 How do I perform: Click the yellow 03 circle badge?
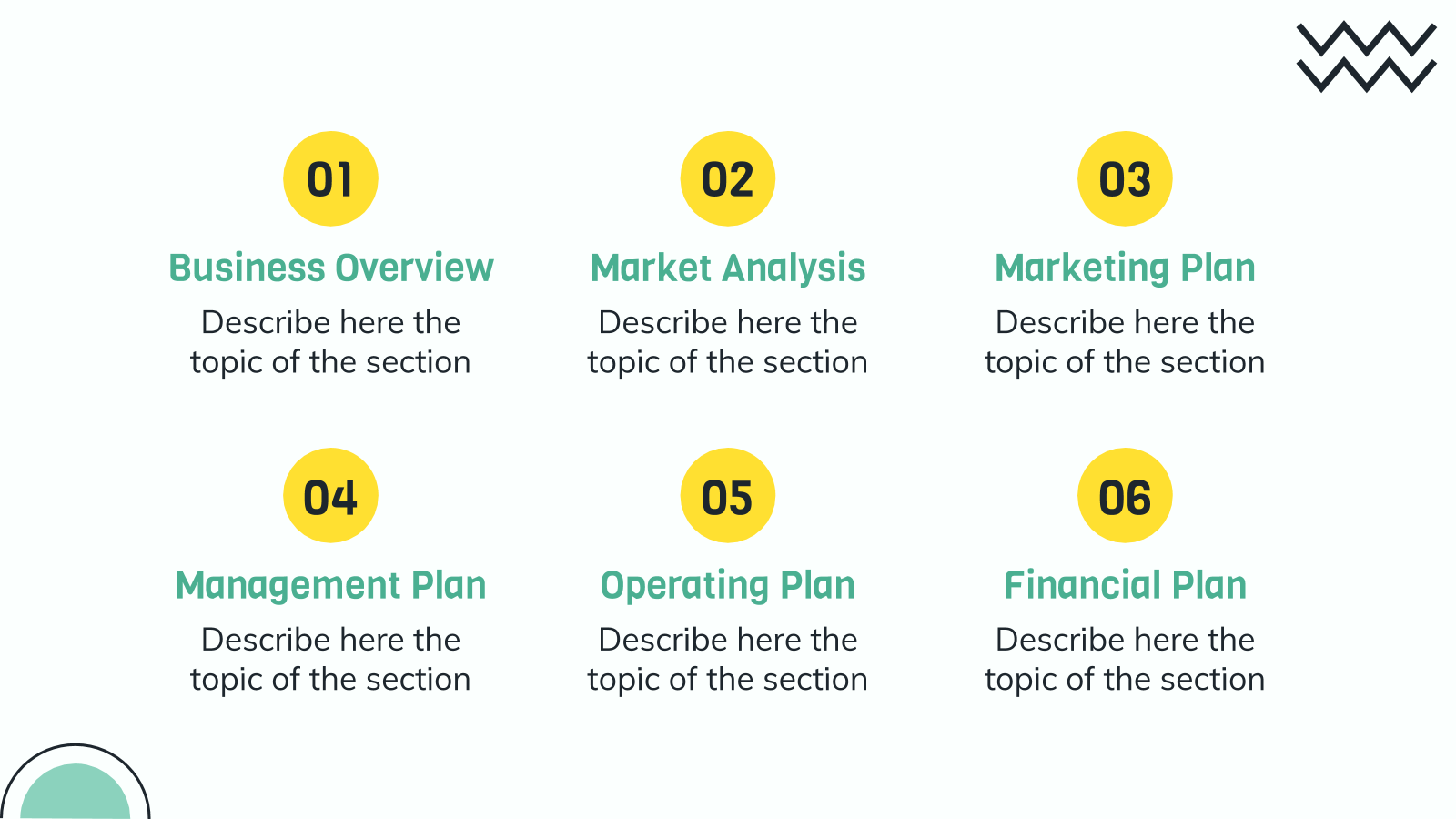pos(1125,178)
